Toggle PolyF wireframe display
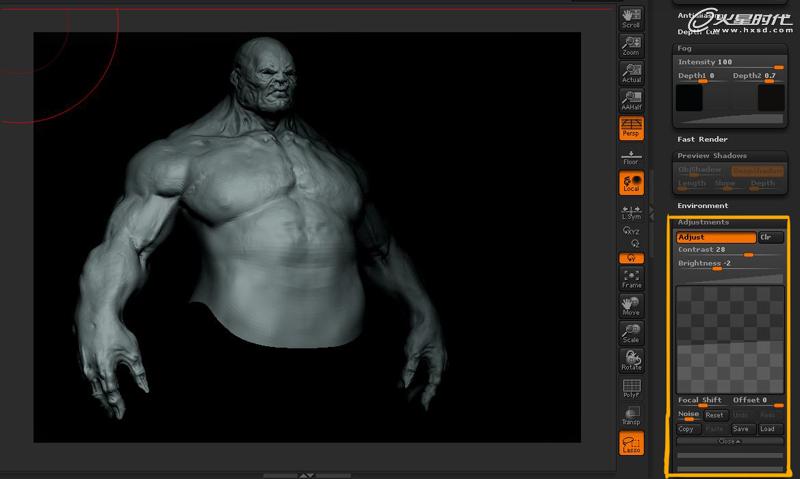The image size is (800, 479). click(x=631, y=388)
